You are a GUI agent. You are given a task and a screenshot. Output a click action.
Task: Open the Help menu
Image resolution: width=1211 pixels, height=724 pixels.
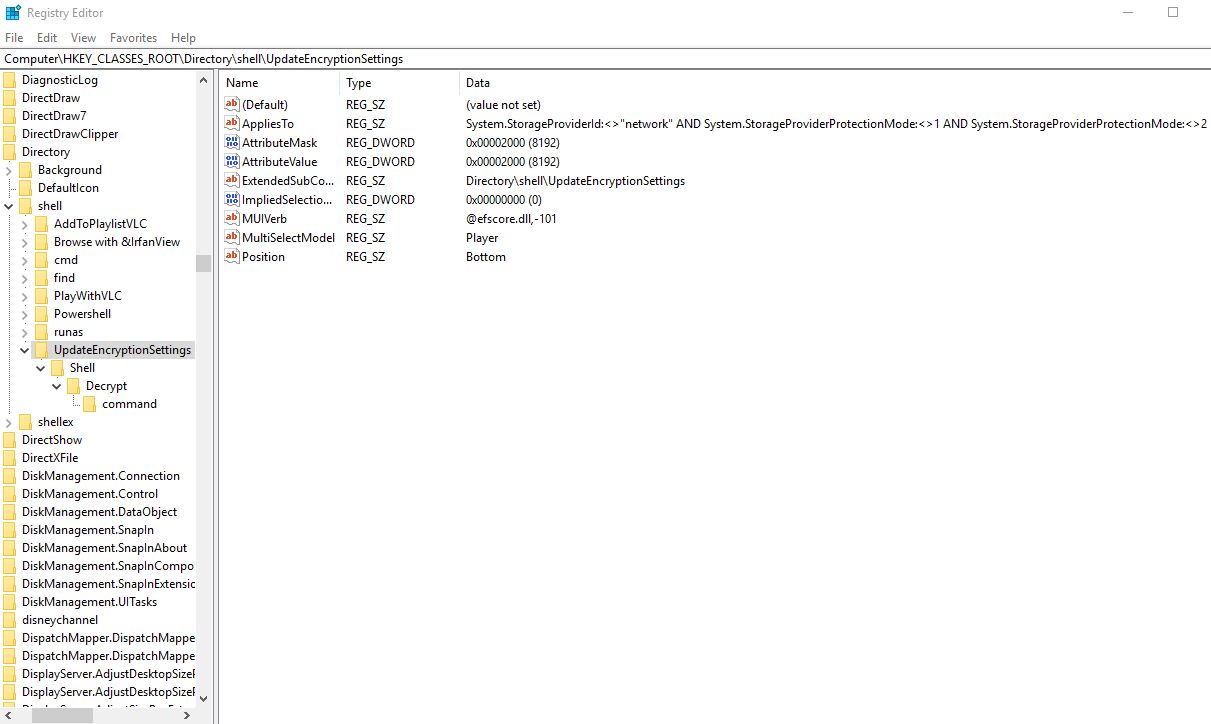click(183, 37)
